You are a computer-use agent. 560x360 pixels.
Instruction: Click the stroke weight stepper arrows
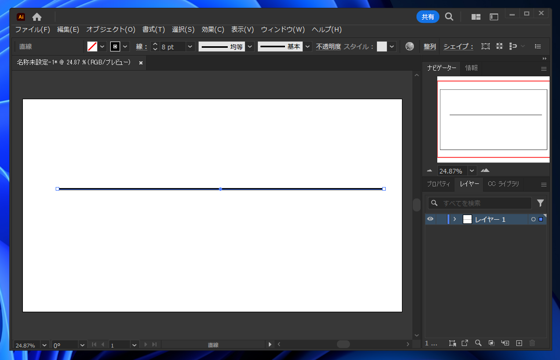tap(155, 46)
